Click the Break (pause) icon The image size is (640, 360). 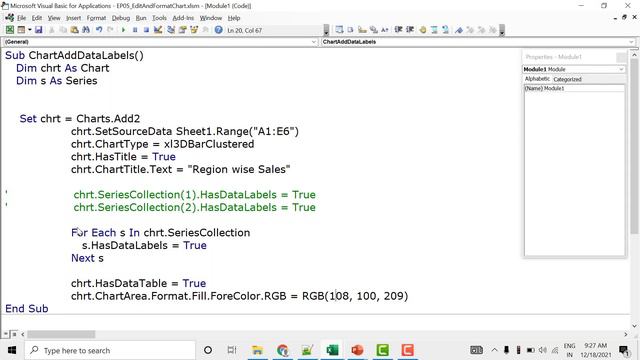[135, 30]
